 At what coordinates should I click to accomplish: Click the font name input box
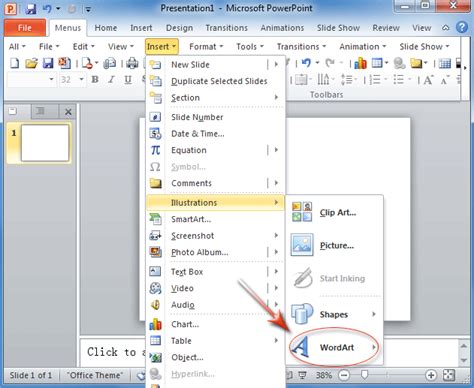click(31, 79)
